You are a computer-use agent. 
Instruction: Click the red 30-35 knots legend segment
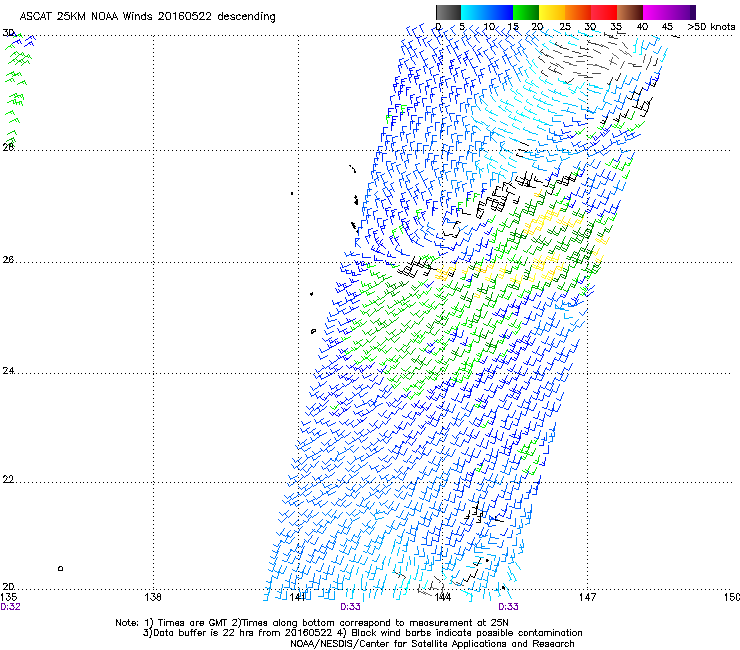click(604, 12)
